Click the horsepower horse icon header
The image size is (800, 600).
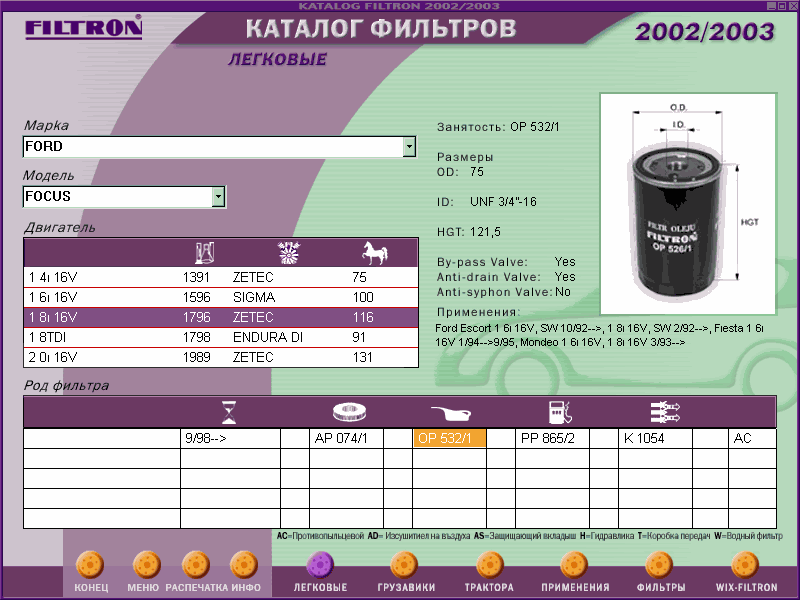pyautogui.click(x=375, y=253)
